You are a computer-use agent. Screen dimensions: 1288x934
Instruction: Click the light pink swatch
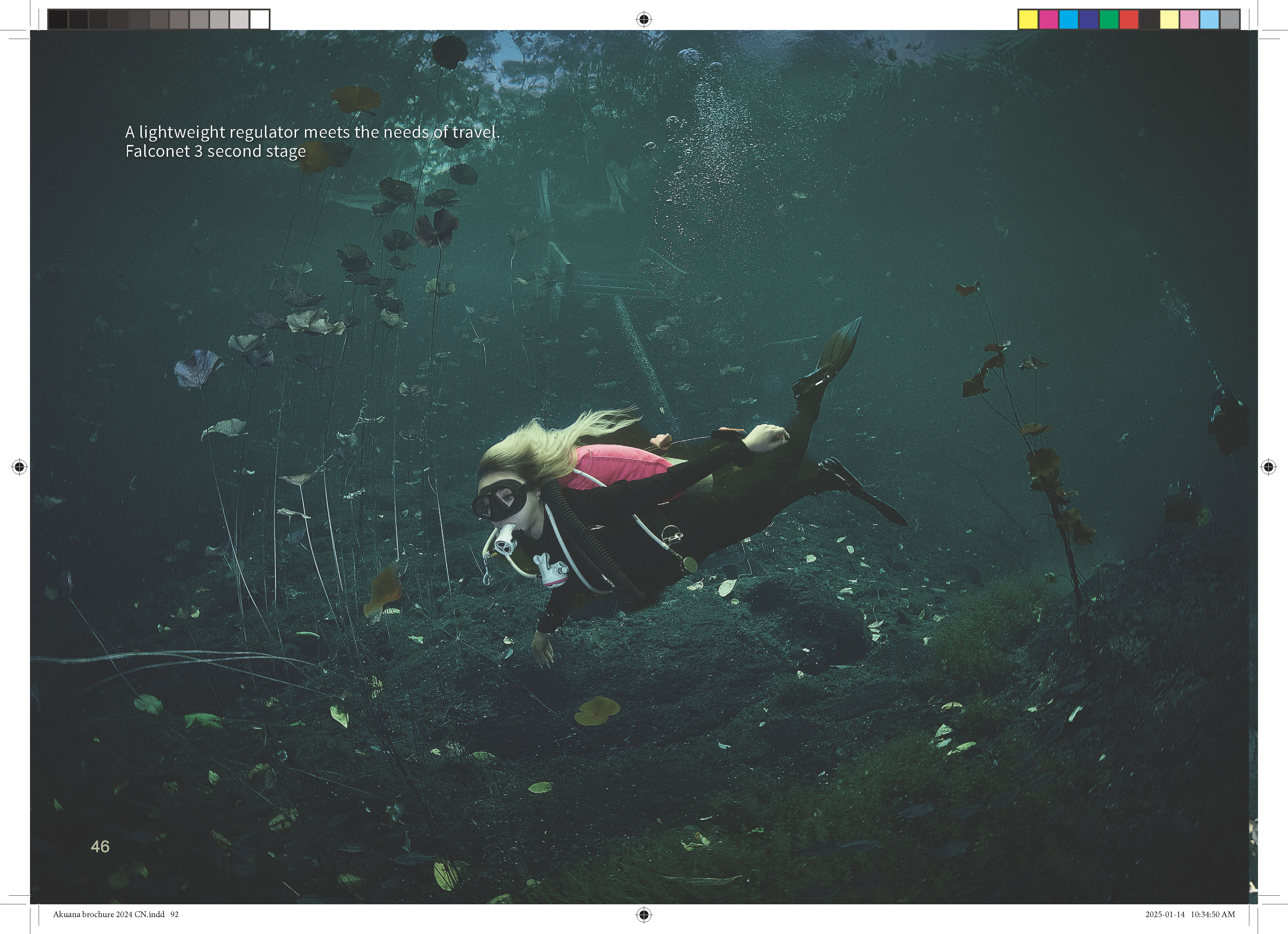pos(1189,19)
